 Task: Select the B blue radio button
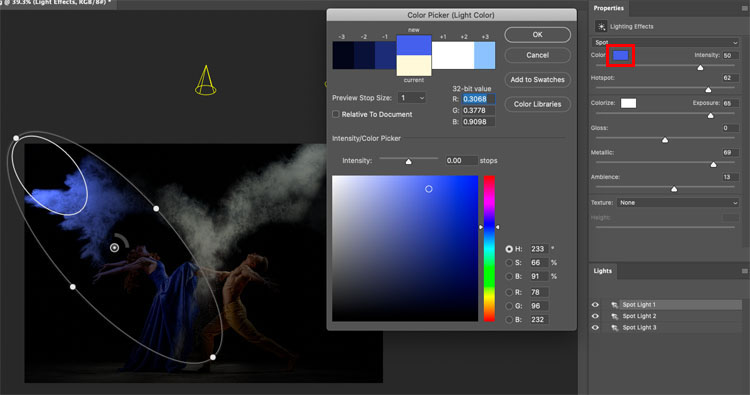click(x=509, y=319)
